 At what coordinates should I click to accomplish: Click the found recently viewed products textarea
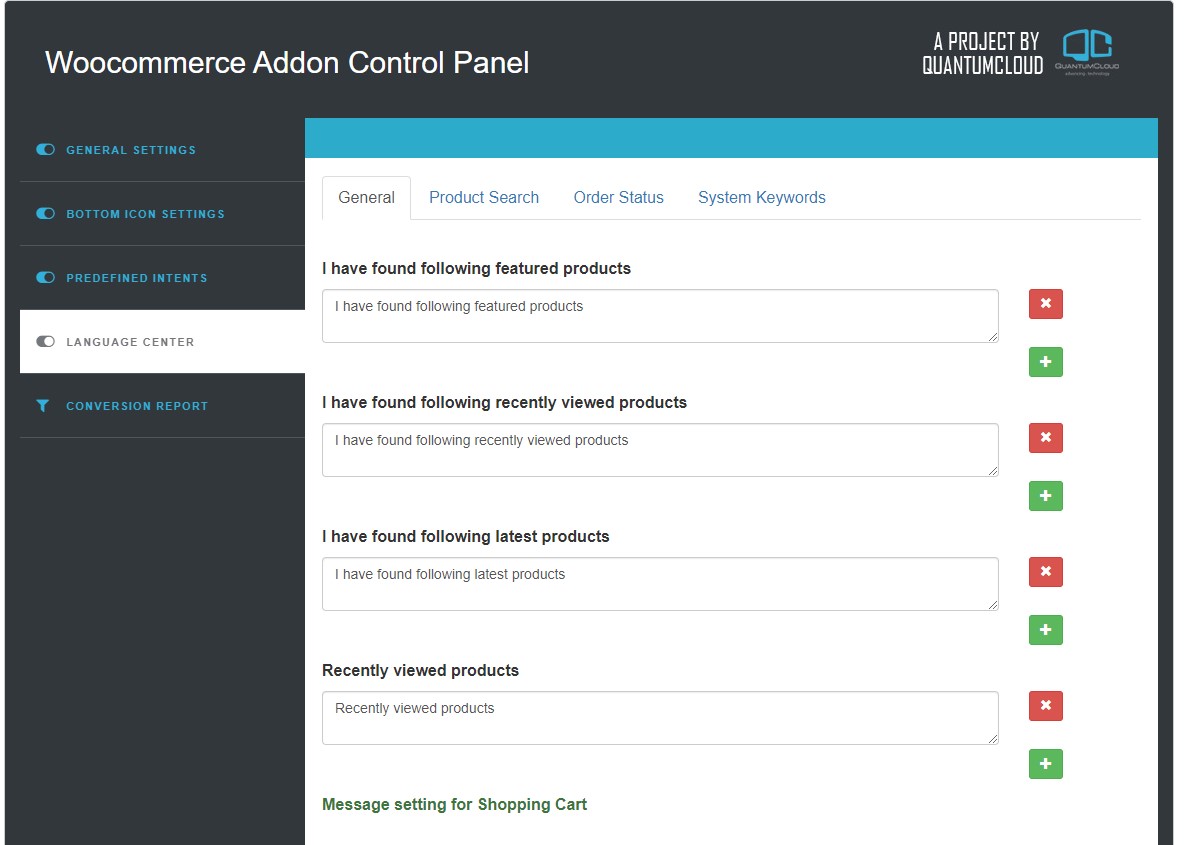(x=660, y=450)
